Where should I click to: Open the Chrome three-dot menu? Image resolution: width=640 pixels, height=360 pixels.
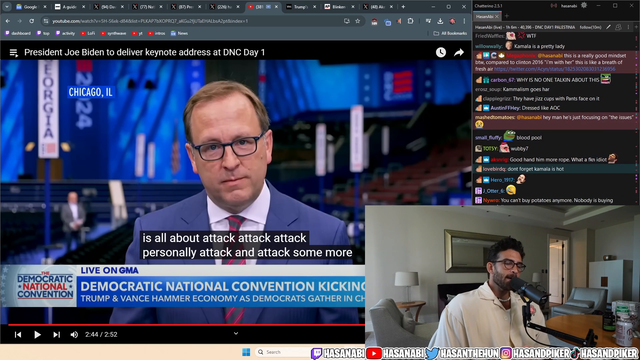pyautogui.click(x=464, y=21)
